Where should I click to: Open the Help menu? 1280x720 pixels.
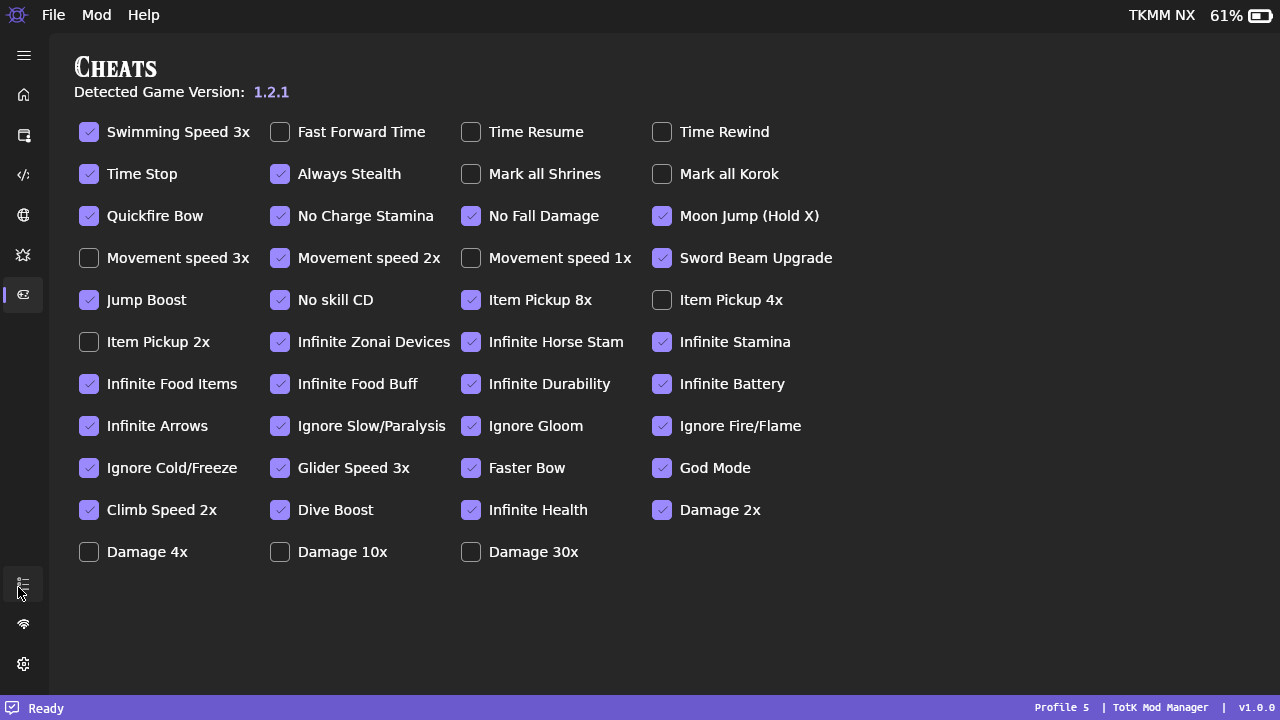(143, 15)
